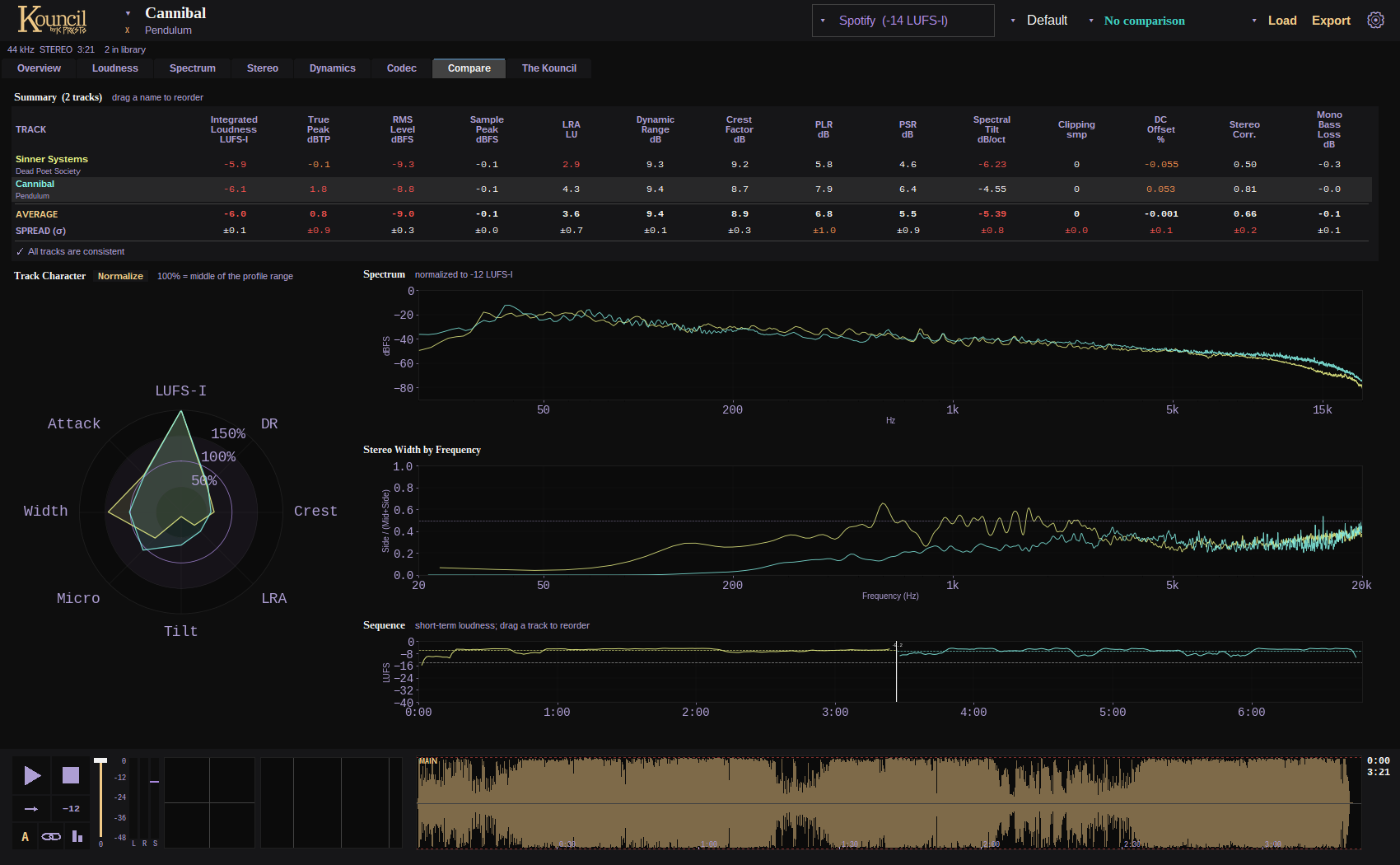This screenshot has width=1400, height=865.
Task: Click the arrow play-through mode icon
Action: [x=31, y=809]
